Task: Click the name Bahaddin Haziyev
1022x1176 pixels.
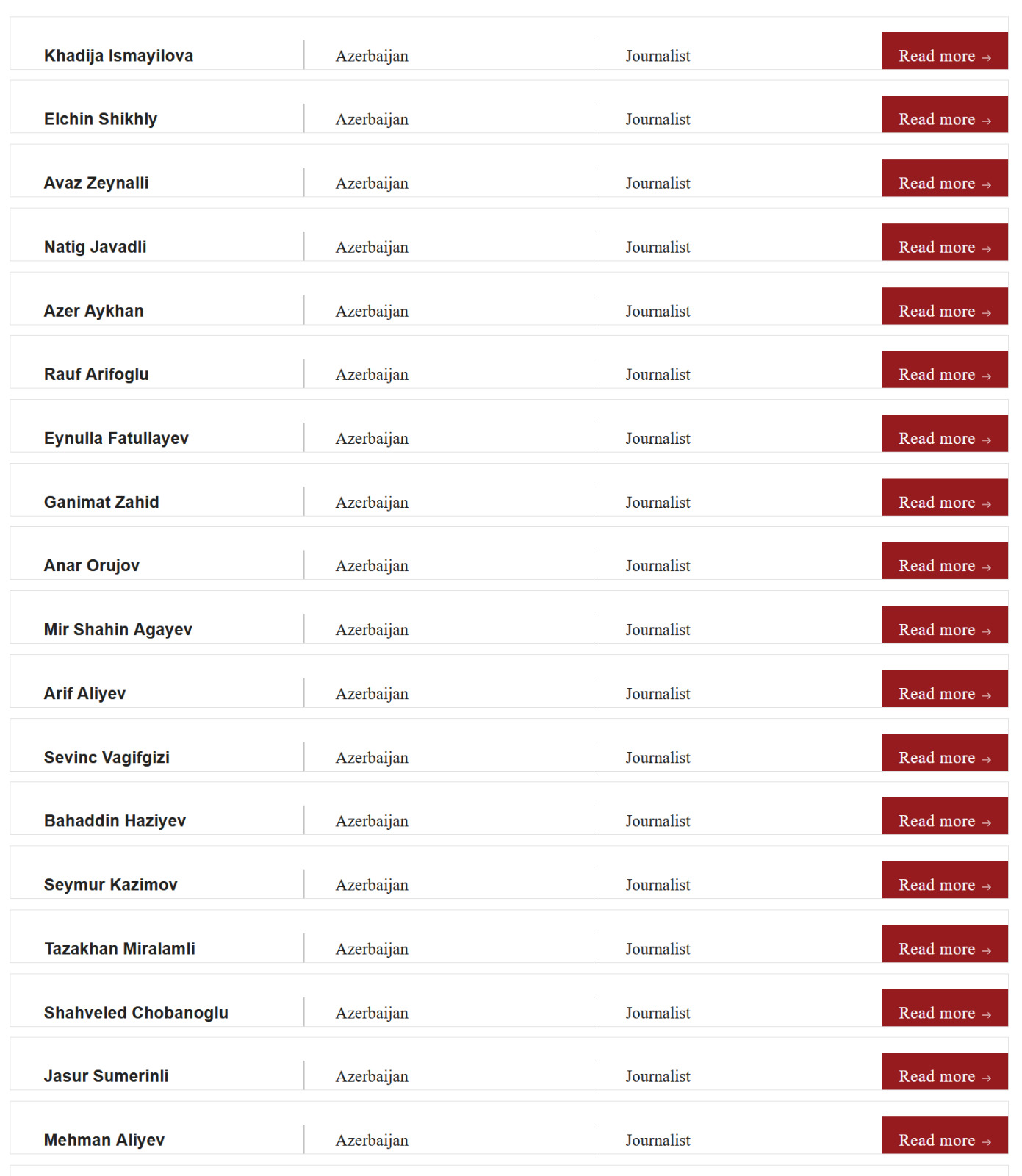Action: [x=115, y=821]
